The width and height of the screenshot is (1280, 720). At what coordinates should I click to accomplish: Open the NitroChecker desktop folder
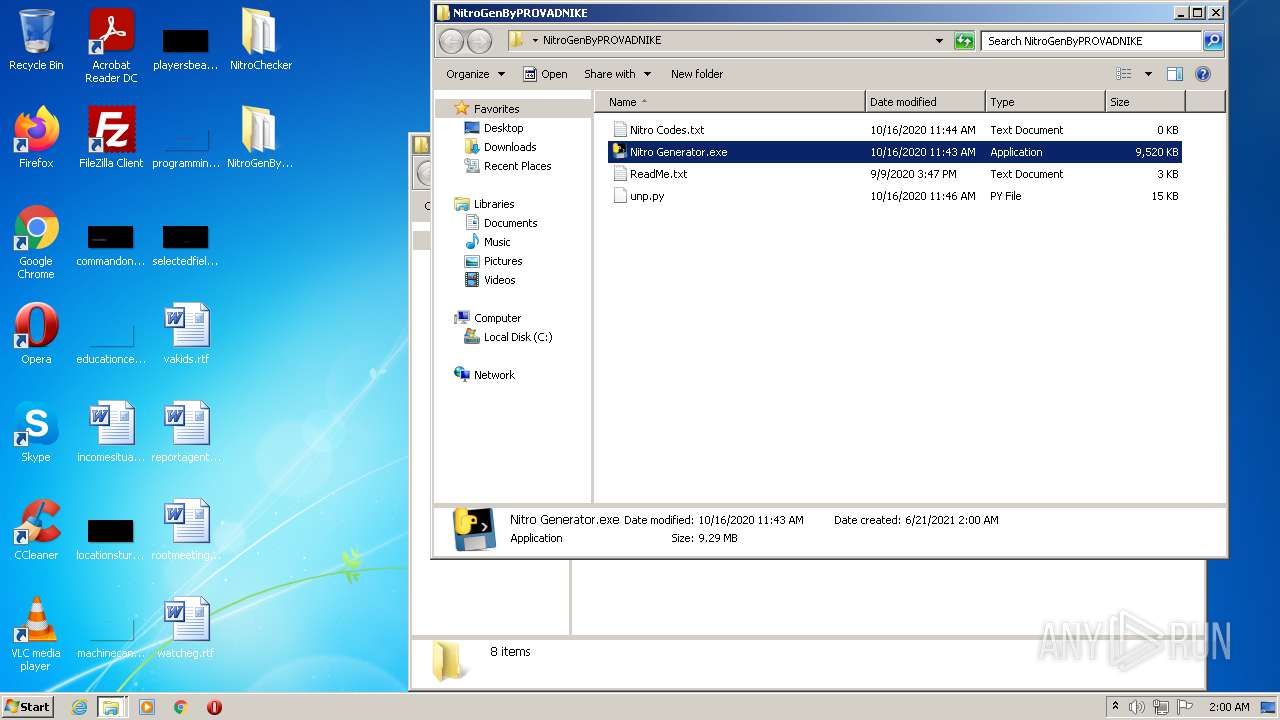coord(260,40)
